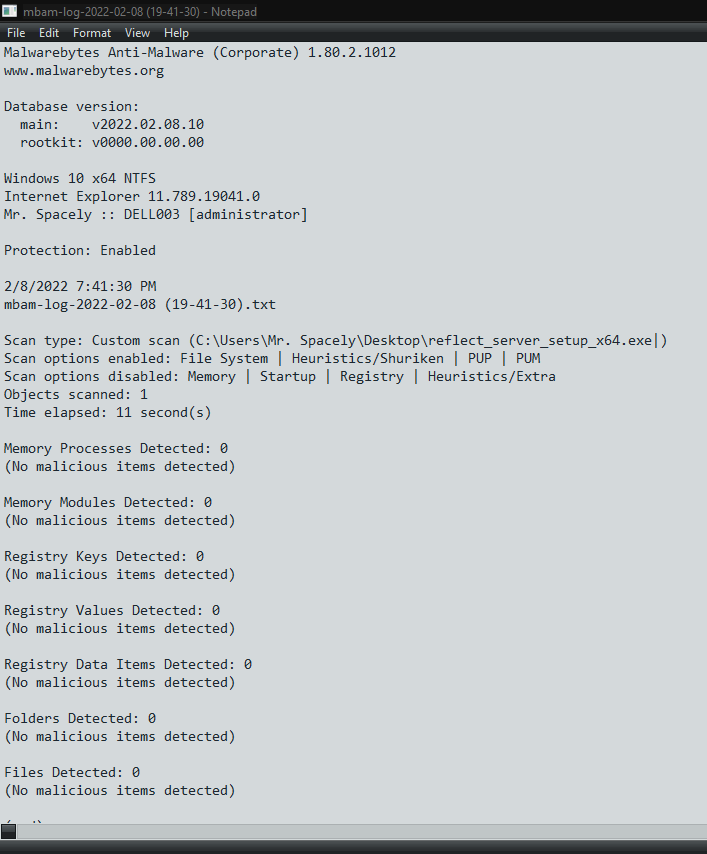Open the View menu
707x854 pixels.
click(x=137, y=33)
